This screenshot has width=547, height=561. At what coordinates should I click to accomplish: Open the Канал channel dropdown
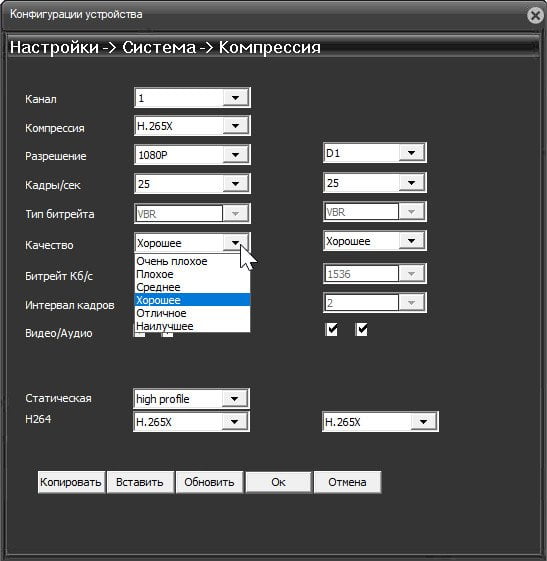[x=192, y=98]
